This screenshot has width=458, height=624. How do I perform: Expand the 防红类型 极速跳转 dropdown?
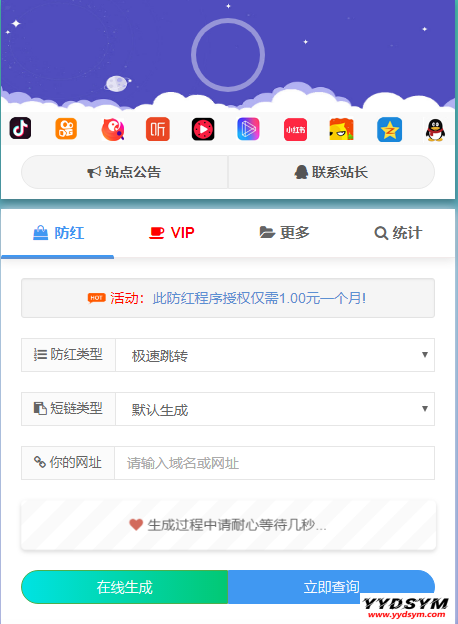point(275,355)
